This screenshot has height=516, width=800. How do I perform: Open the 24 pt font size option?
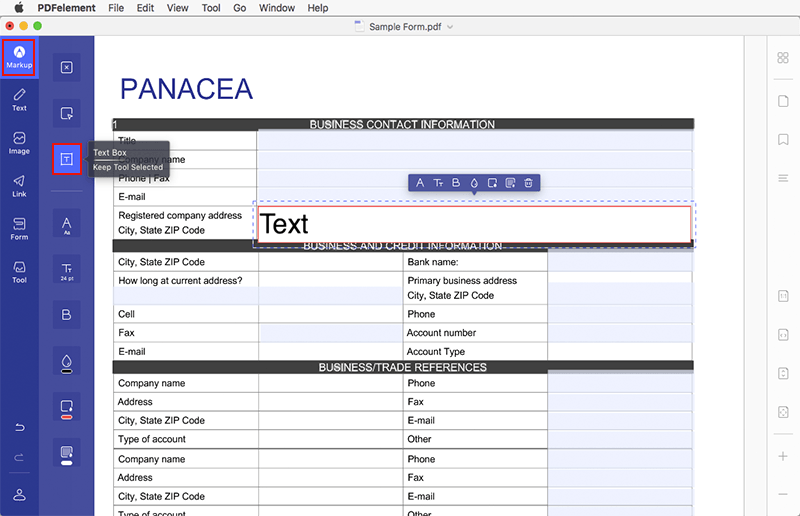[66, 269]
